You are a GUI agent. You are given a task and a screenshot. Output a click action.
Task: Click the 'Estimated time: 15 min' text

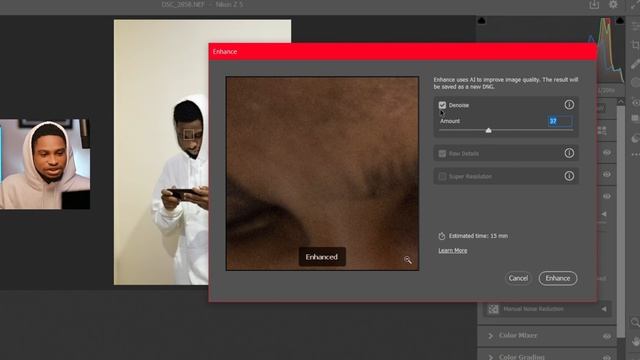[478, 236]
